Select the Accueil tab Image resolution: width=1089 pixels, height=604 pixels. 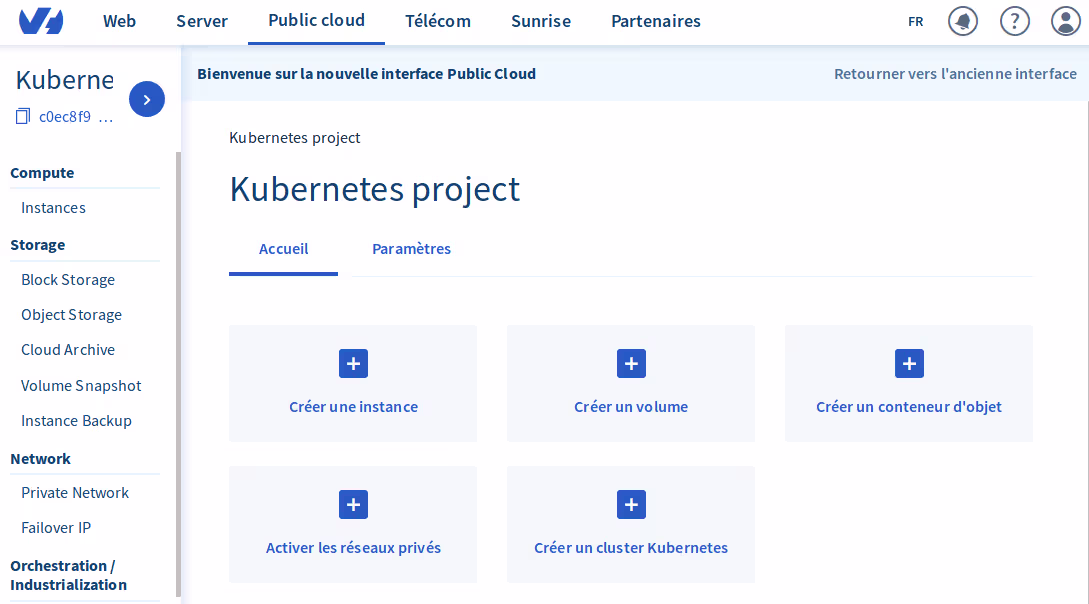pos(283,249)
